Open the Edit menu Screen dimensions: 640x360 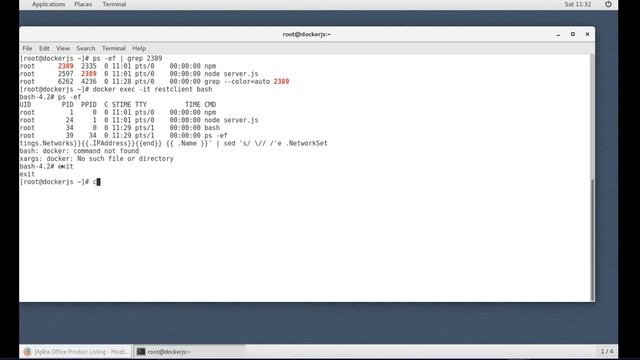click(44, 48)
